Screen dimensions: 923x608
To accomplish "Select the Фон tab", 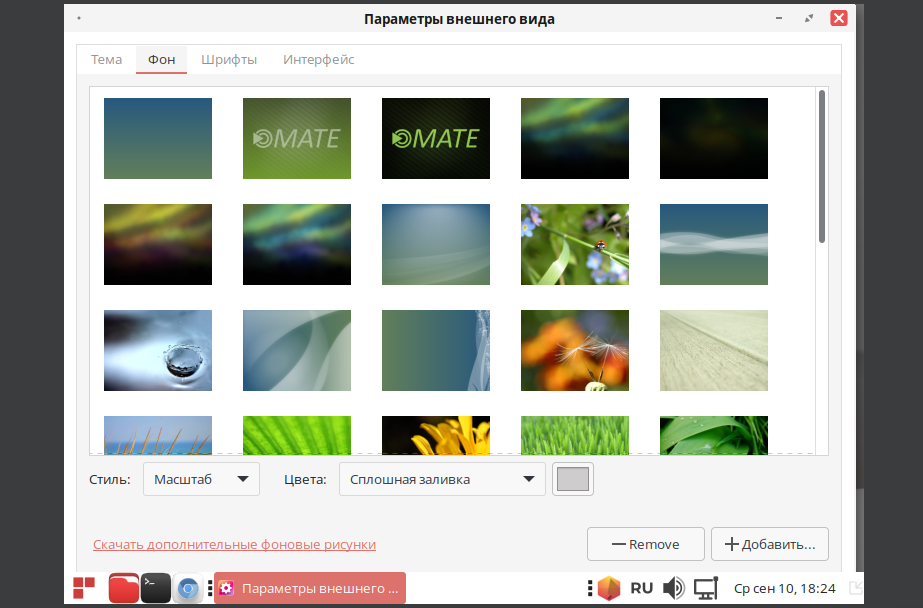I will [161, 59].
